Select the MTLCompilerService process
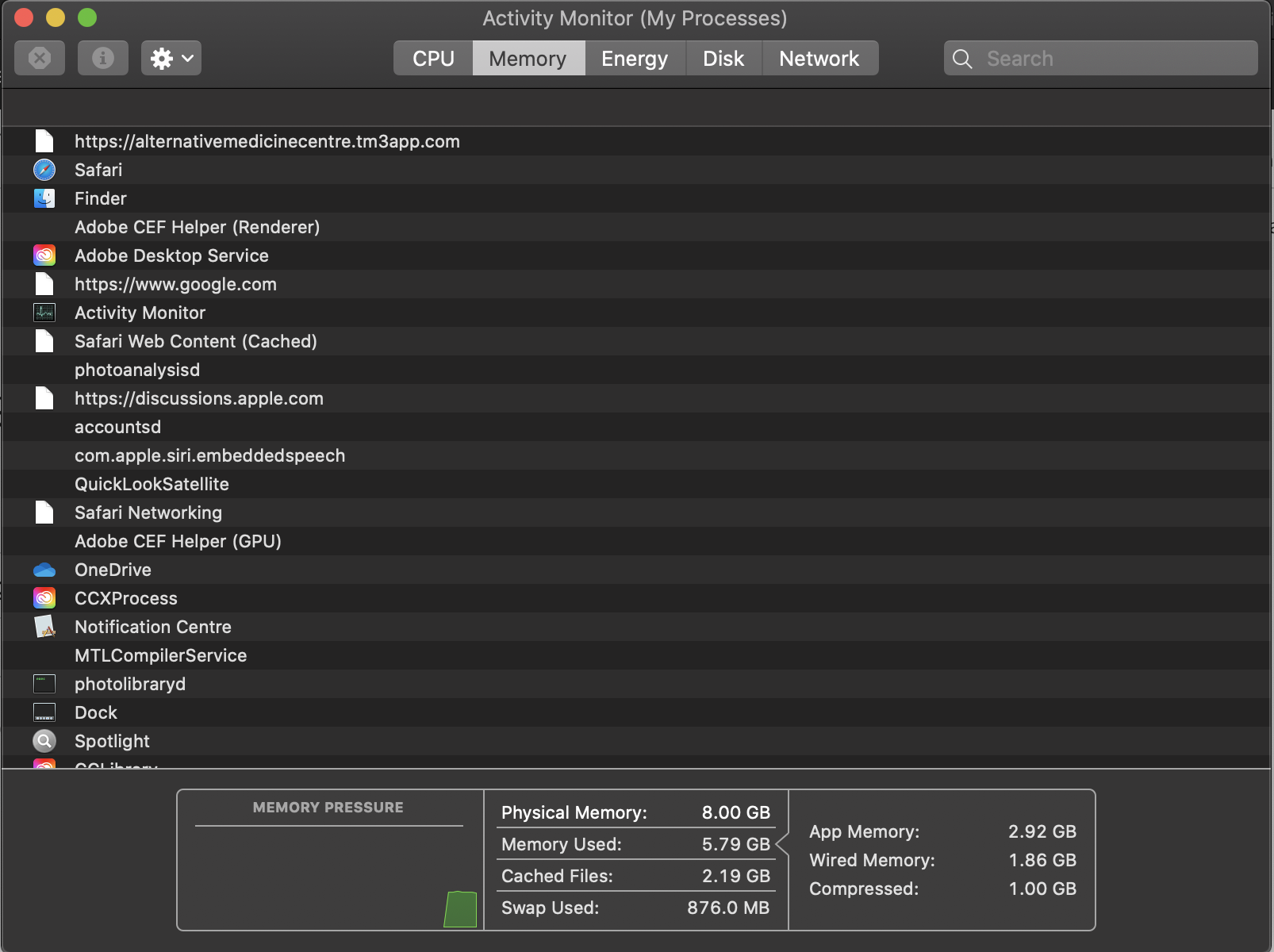Screen dimensions: 1274x952 tap(161, 655)
